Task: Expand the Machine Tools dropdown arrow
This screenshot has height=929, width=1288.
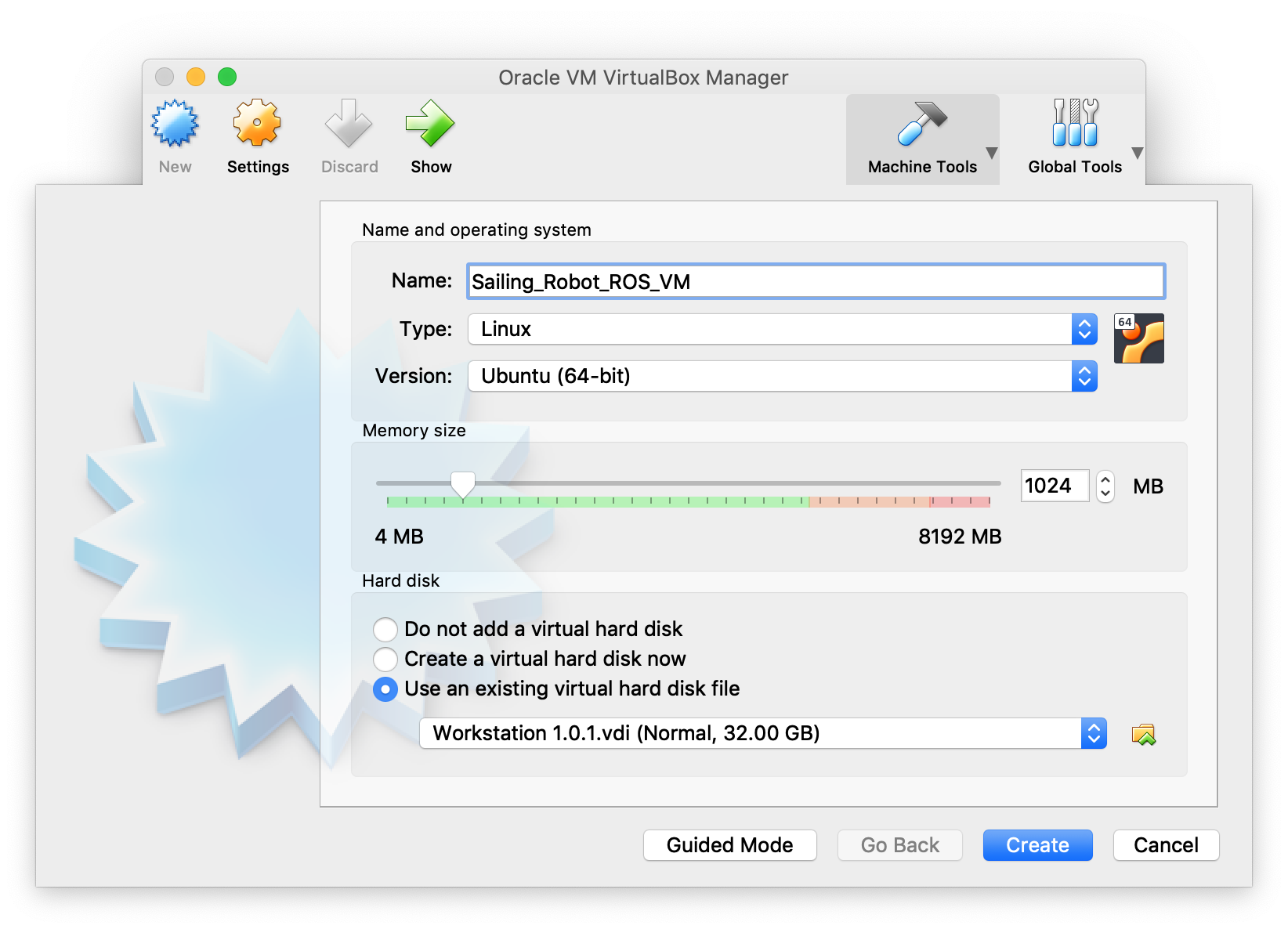Action: coord(991,153)
